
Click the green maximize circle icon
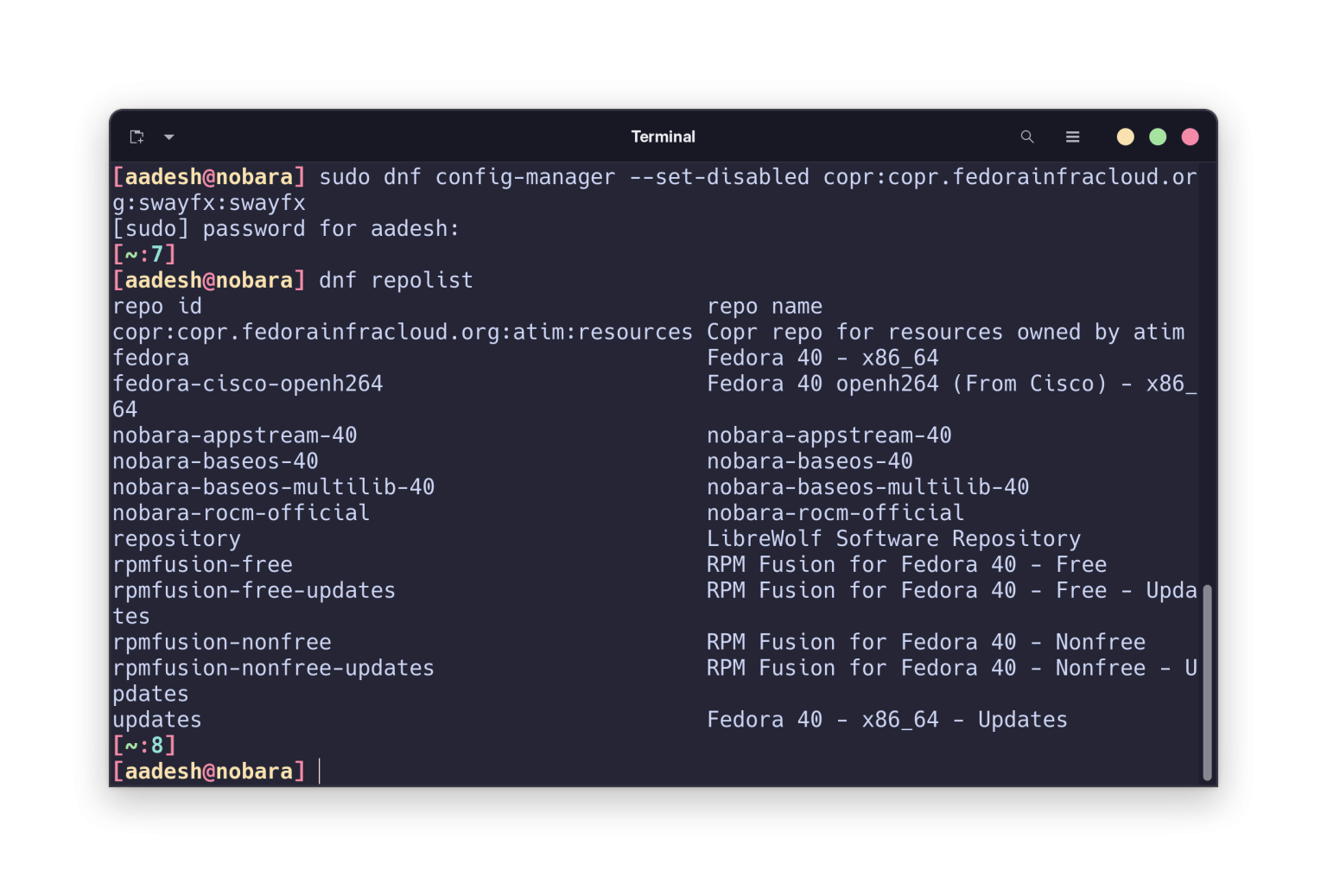[1158, 137]
